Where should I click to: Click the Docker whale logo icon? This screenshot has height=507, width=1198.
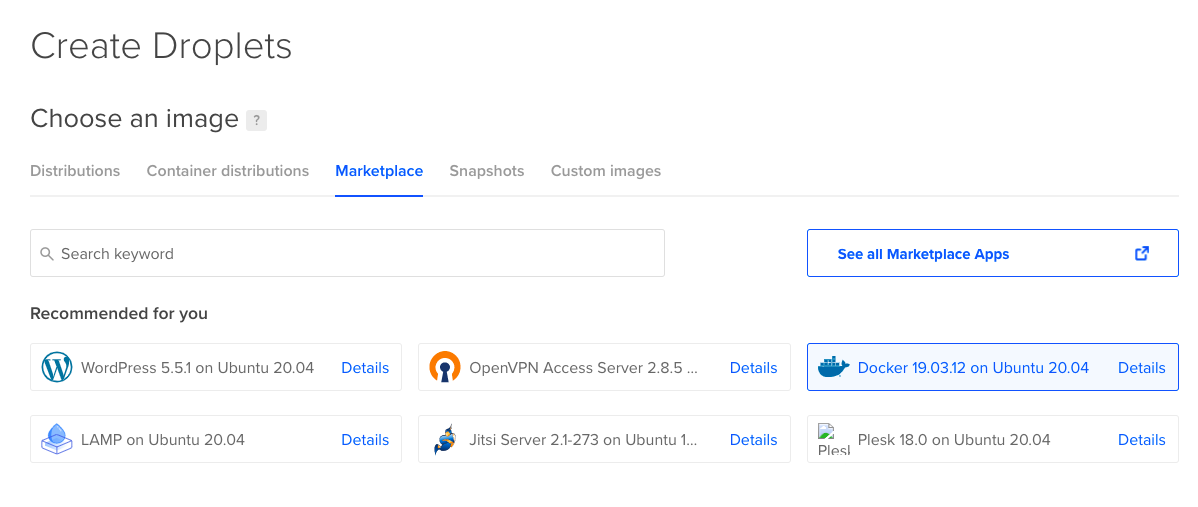834,367
